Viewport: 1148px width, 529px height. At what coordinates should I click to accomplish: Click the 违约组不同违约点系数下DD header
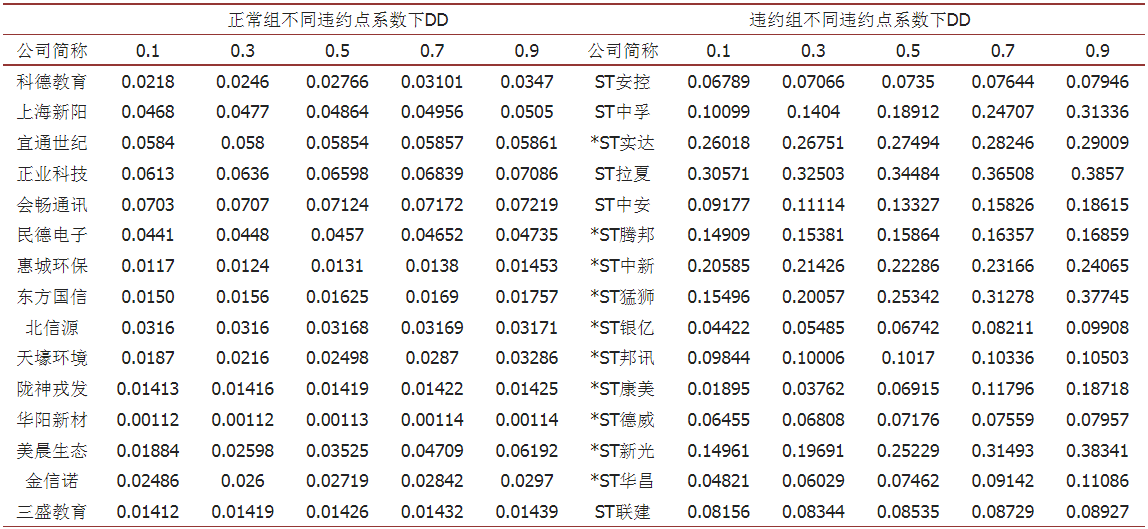(860, 20)
